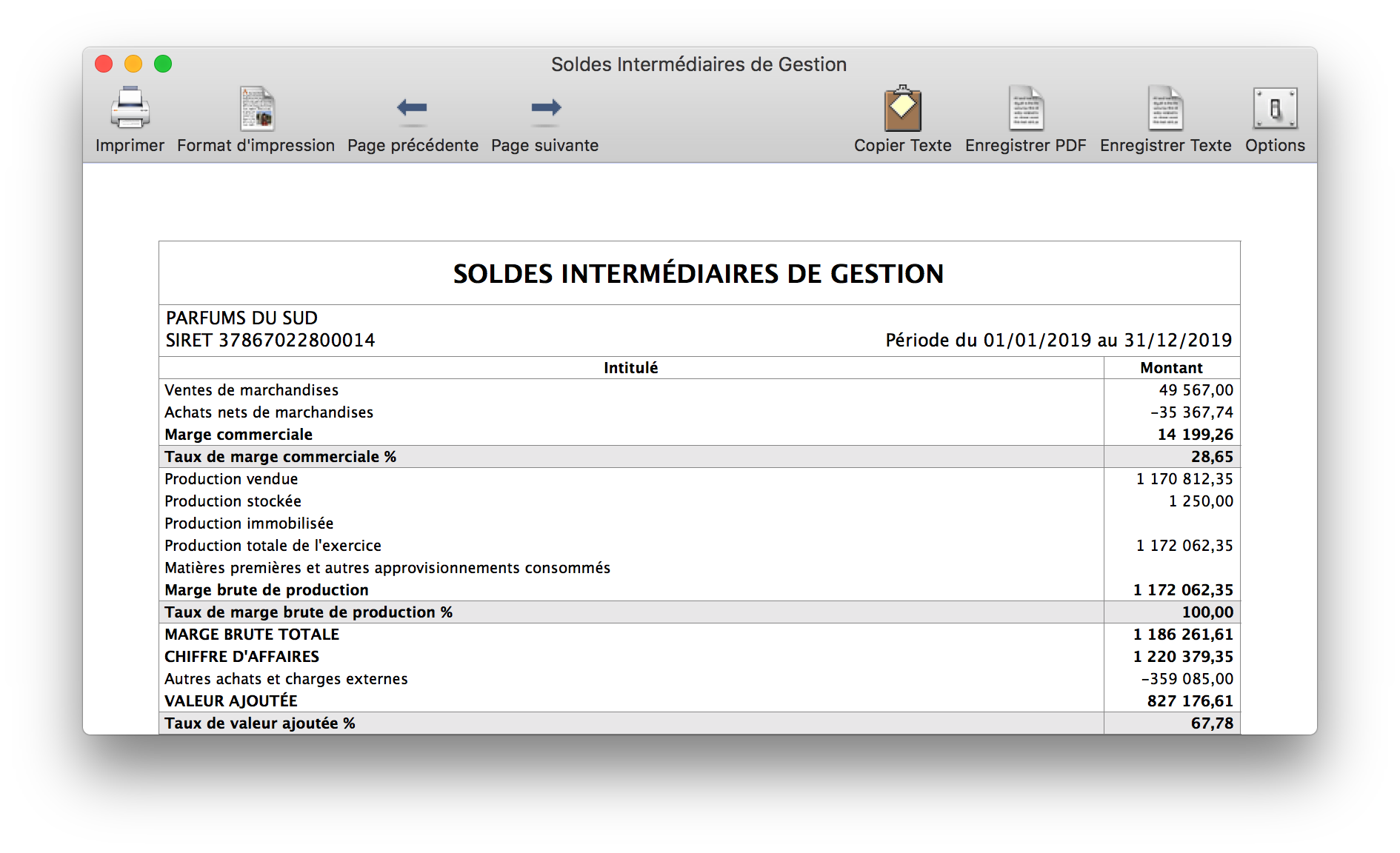Select Taux de marge brute de production %

pyautogui.click(x=309, y=612)
